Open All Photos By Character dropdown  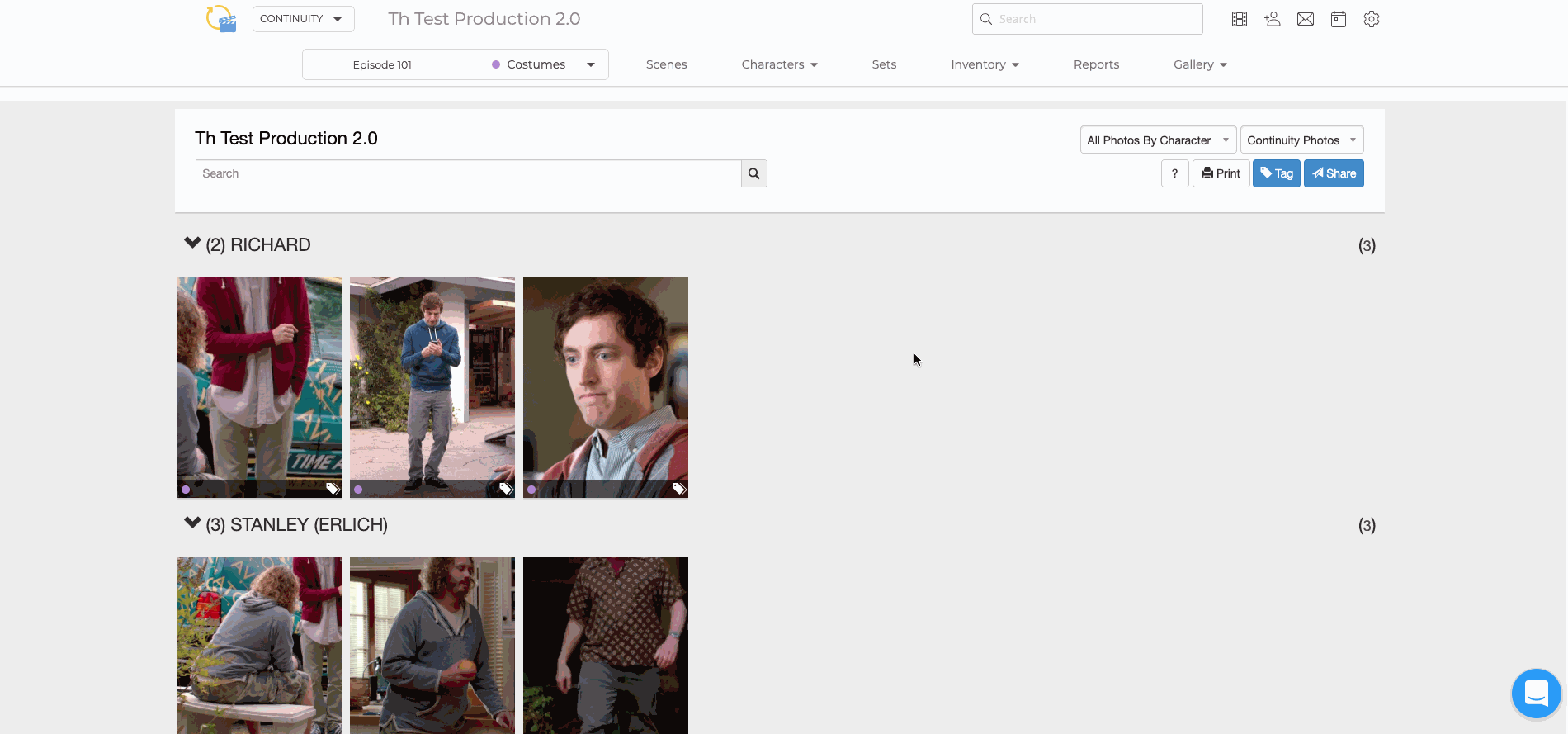(1158, 140)
